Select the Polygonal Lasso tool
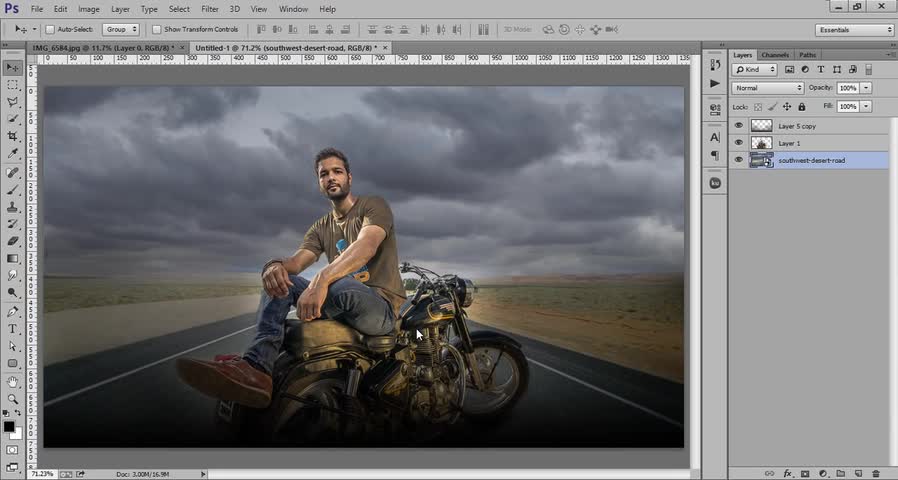898x480 pixels. (x=12, y=102)
